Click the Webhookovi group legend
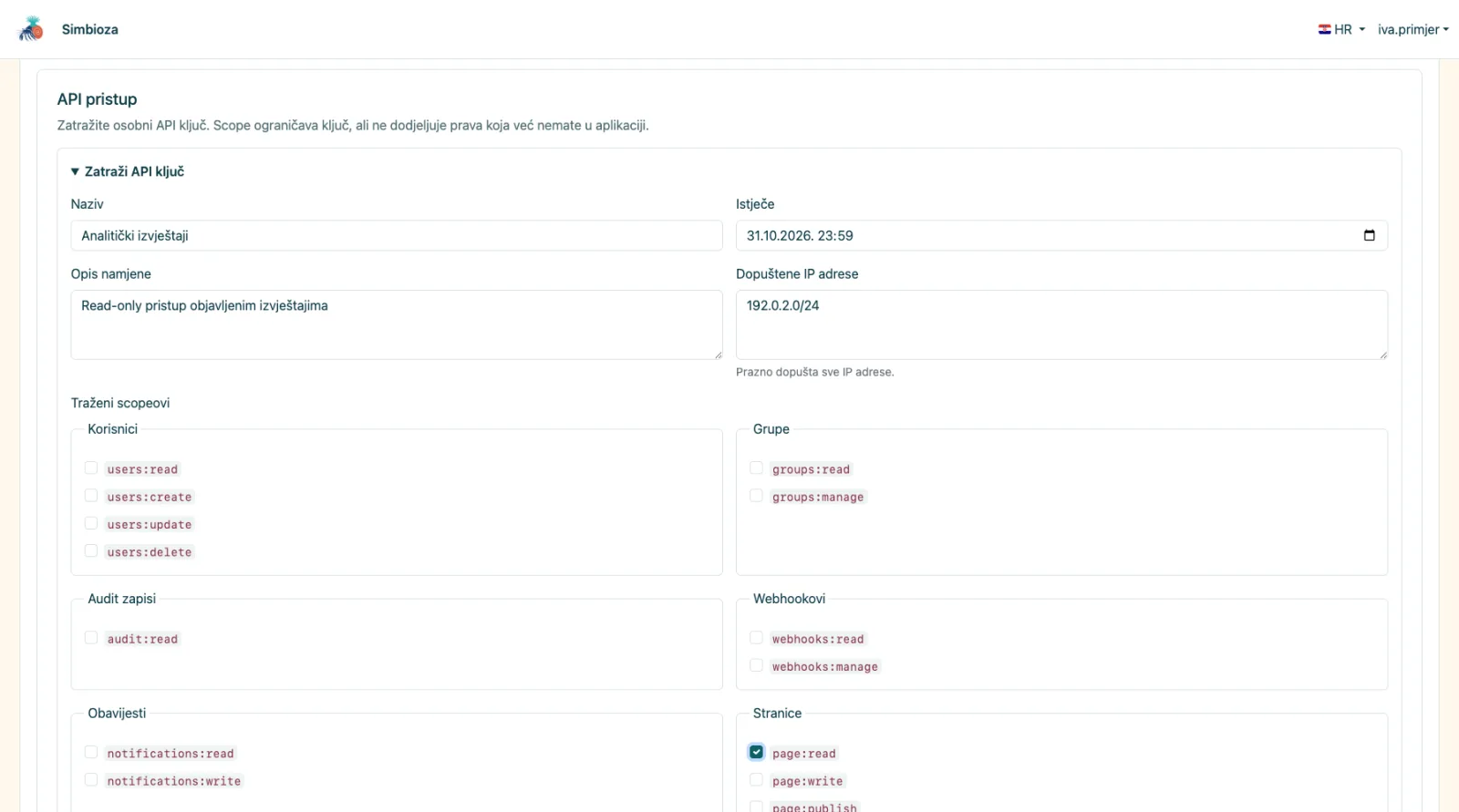The height and width of the screenshot is (812, 1459). coord(790,599)
